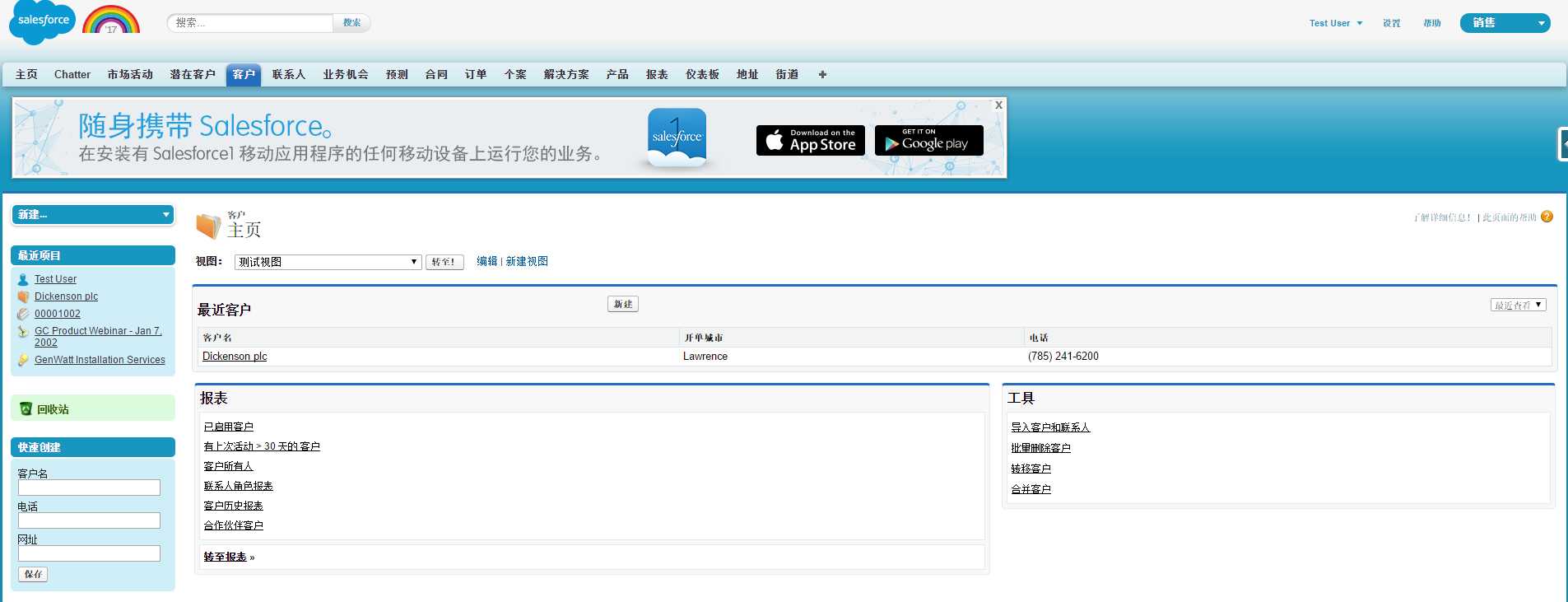Open the 仪表板 tab
1568x602 pixels.
tap(702, 74)
